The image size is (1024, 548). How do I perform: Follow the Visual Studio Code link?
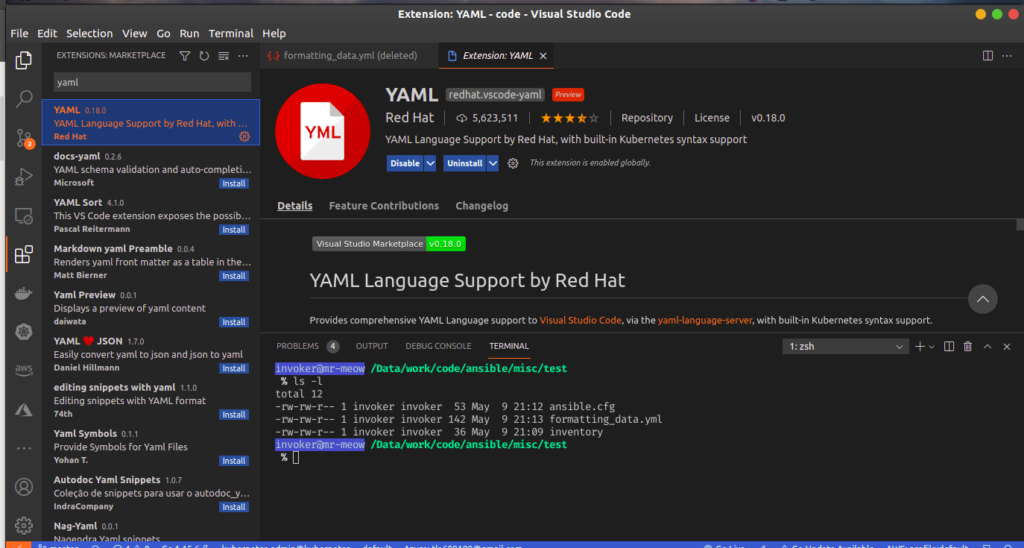(580, 321)
